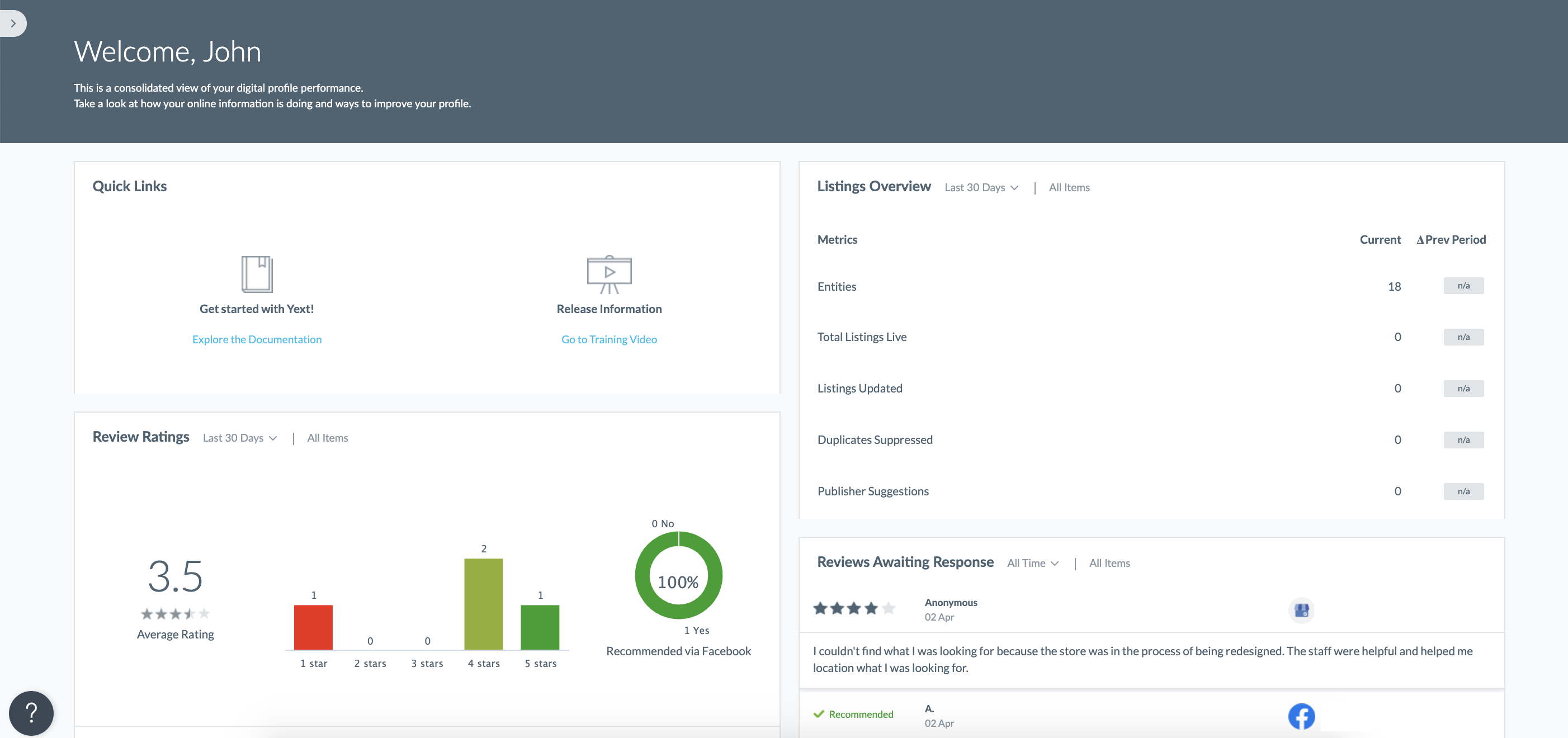Click the documentation book icon
Viewport: 1568px width, 738px height.
(x=257, y=274)
